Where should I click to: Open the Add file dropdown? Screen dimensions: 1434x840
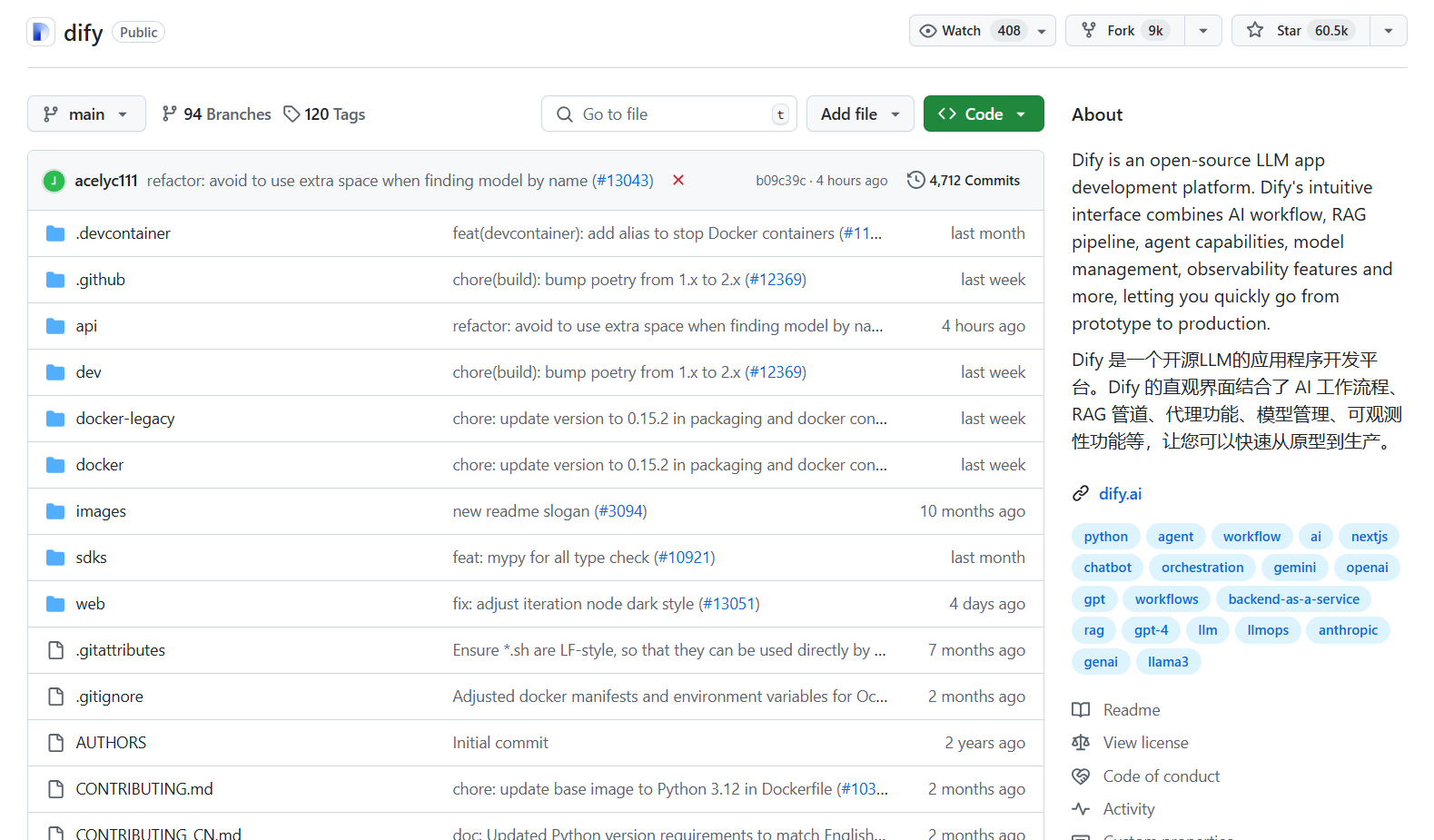pyautogui.click(x=860, y=114)
